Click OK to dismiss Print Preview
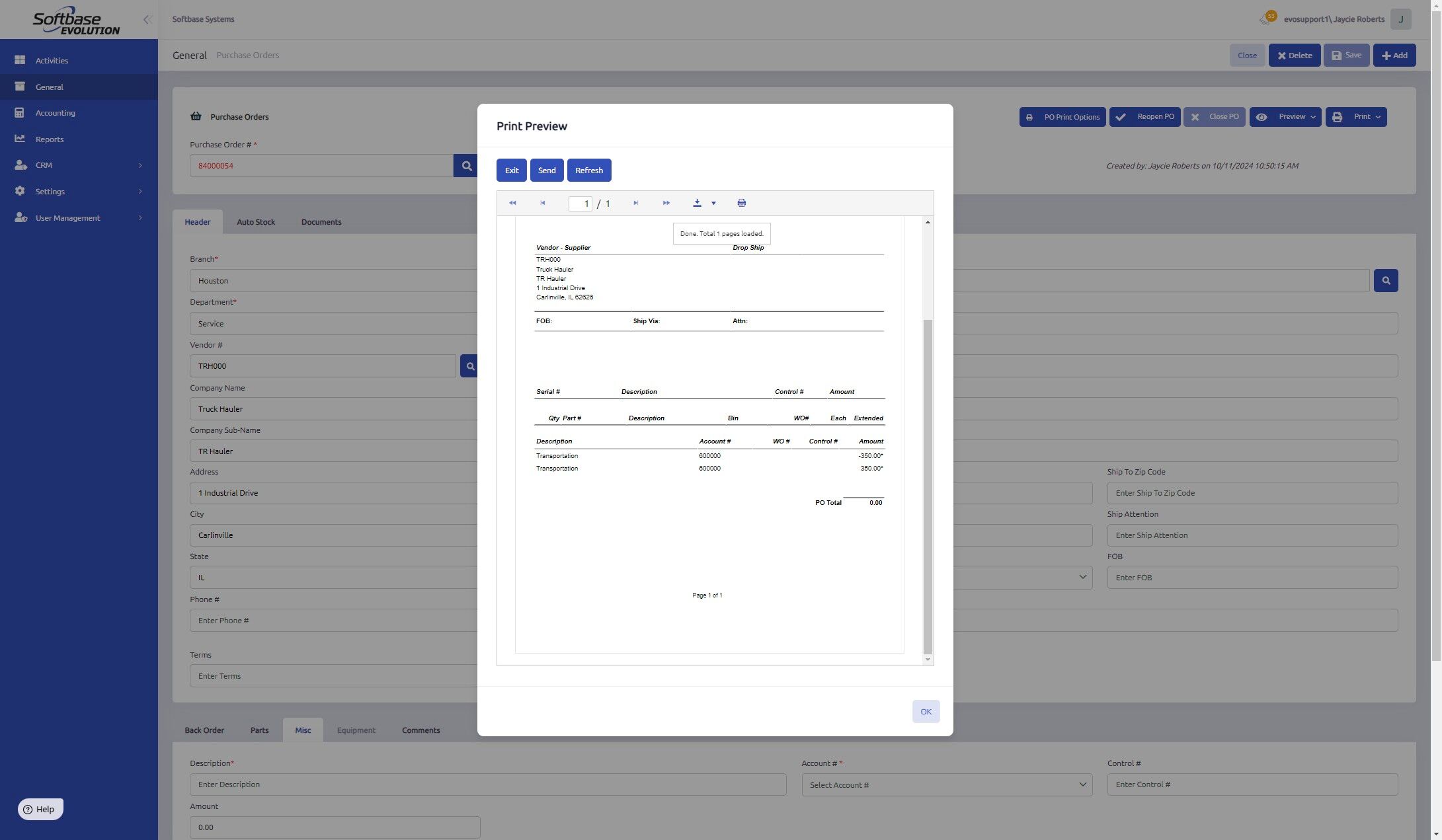 (925, 712)
